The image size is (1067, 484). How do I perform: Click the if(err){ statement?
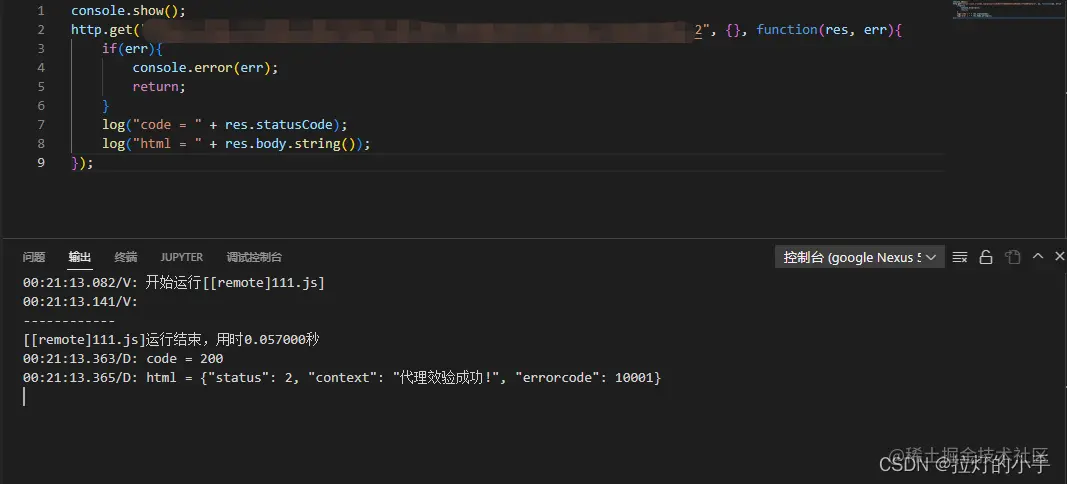click(x=133, y=49)
